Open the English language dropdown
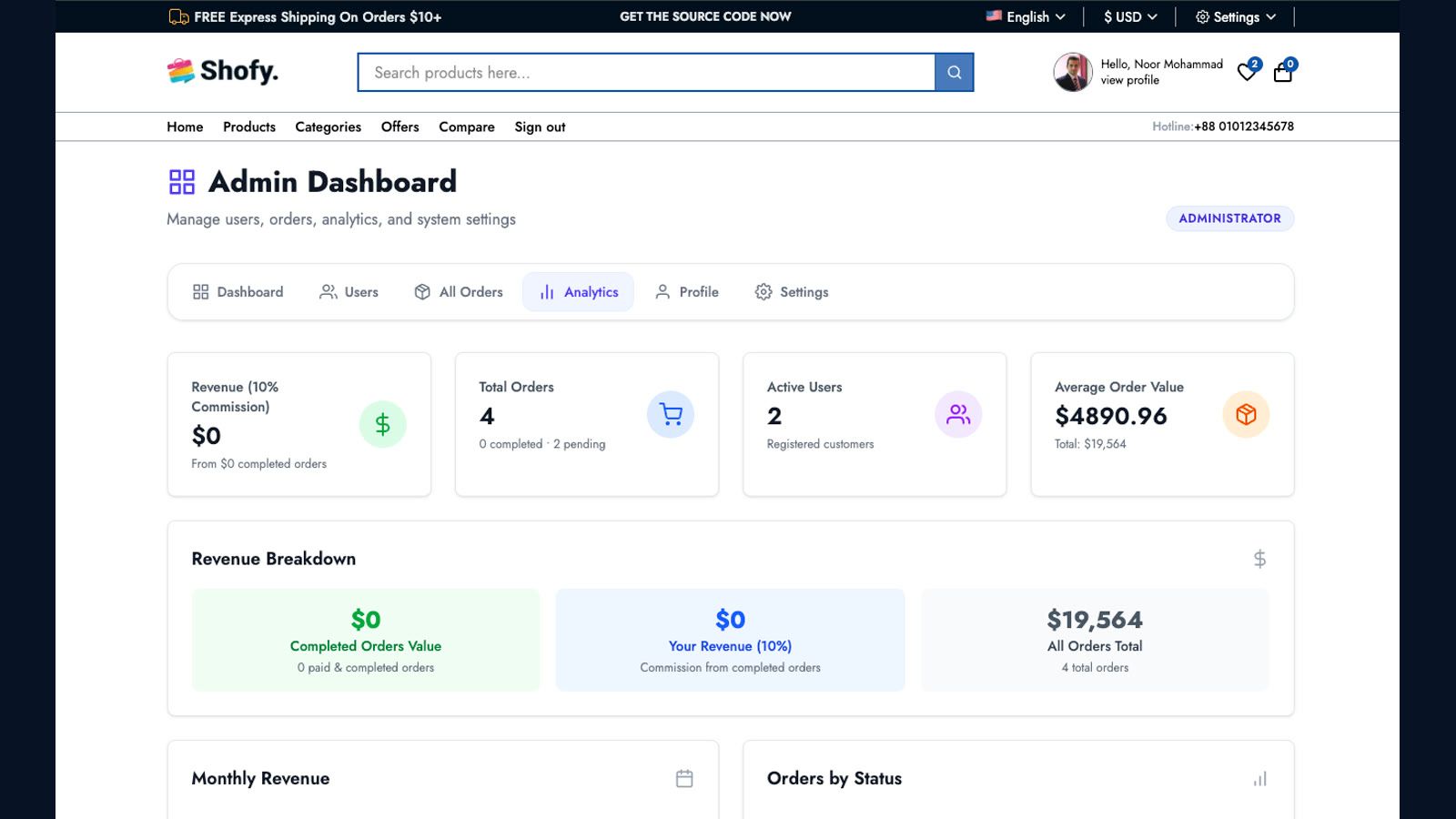Viewport: 1456px width, 819px height. coord(1026,16)
